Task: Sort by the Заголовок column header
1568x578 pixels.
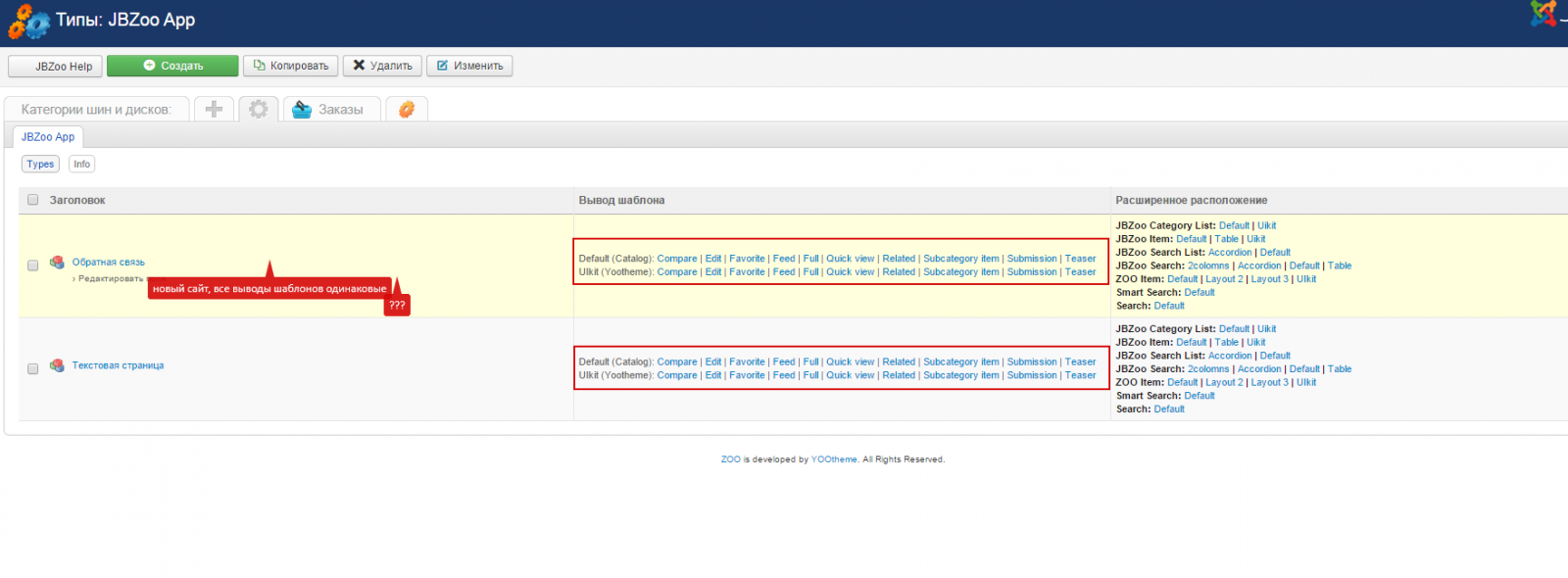Action: 77,200
